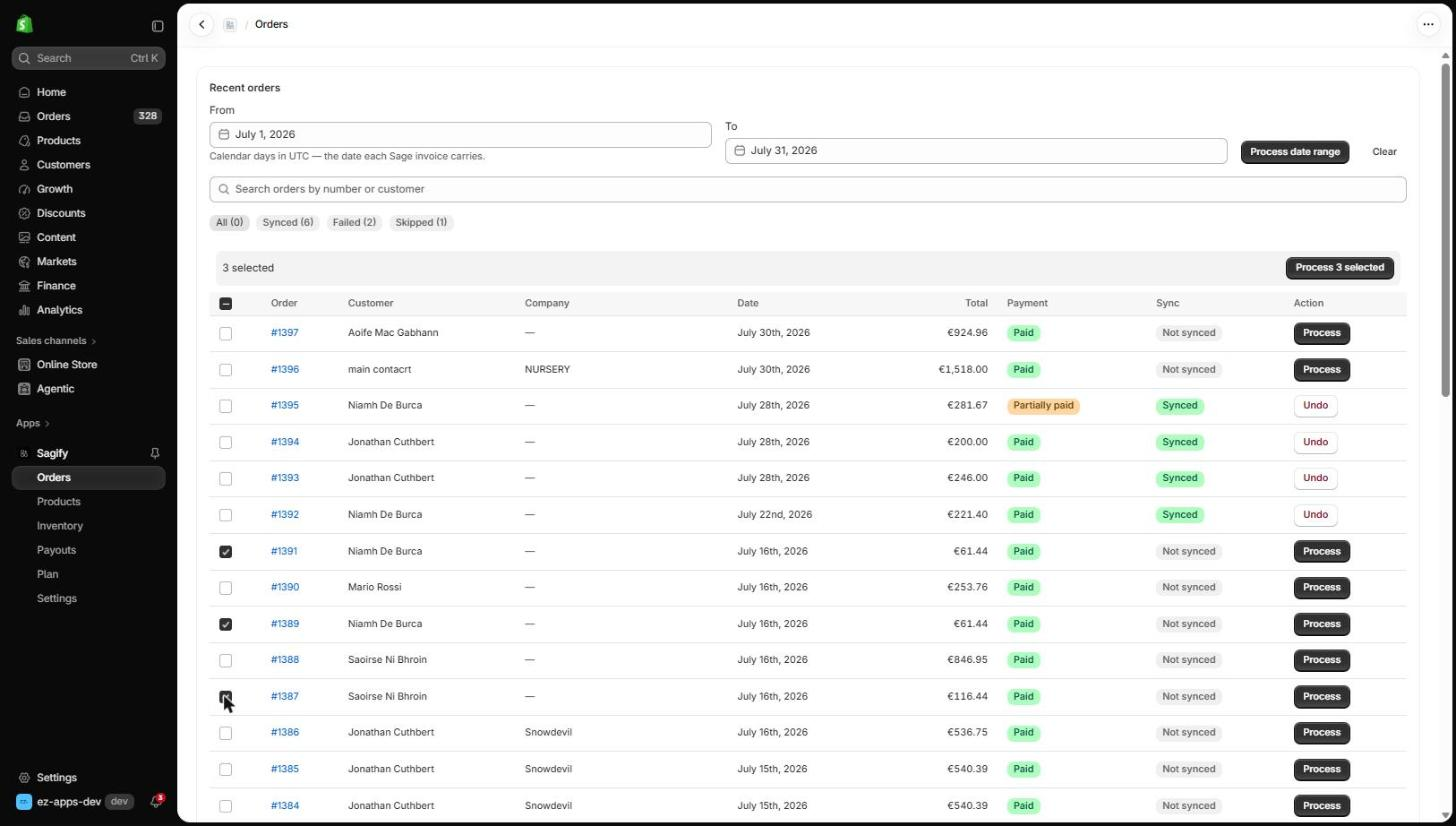
Task: Open the Agentic channel icon
Action: [25, 389]
